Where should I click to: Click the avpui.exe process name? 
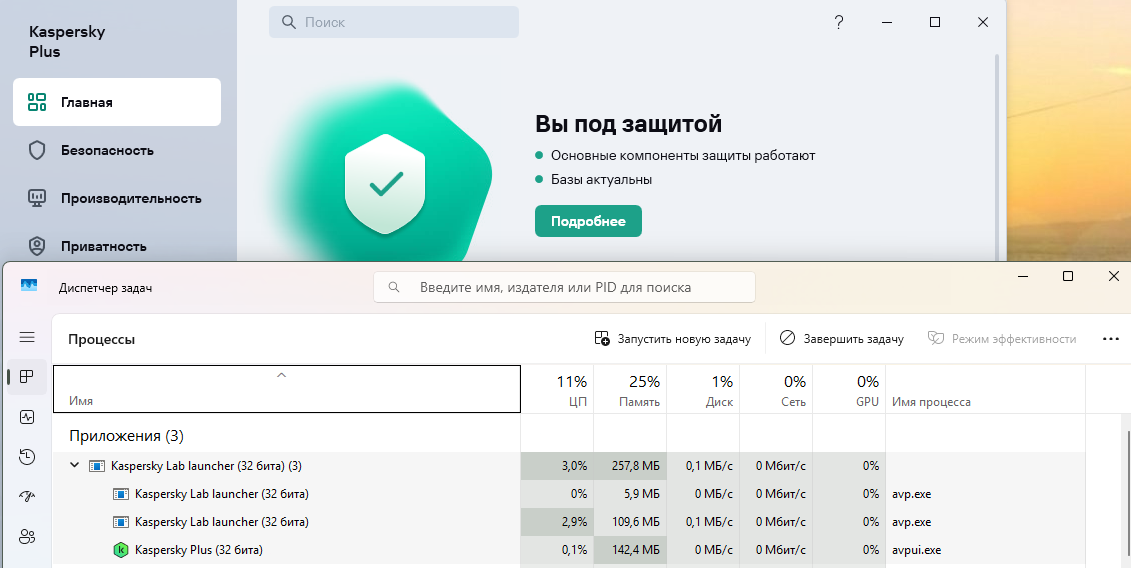[916, 550]
